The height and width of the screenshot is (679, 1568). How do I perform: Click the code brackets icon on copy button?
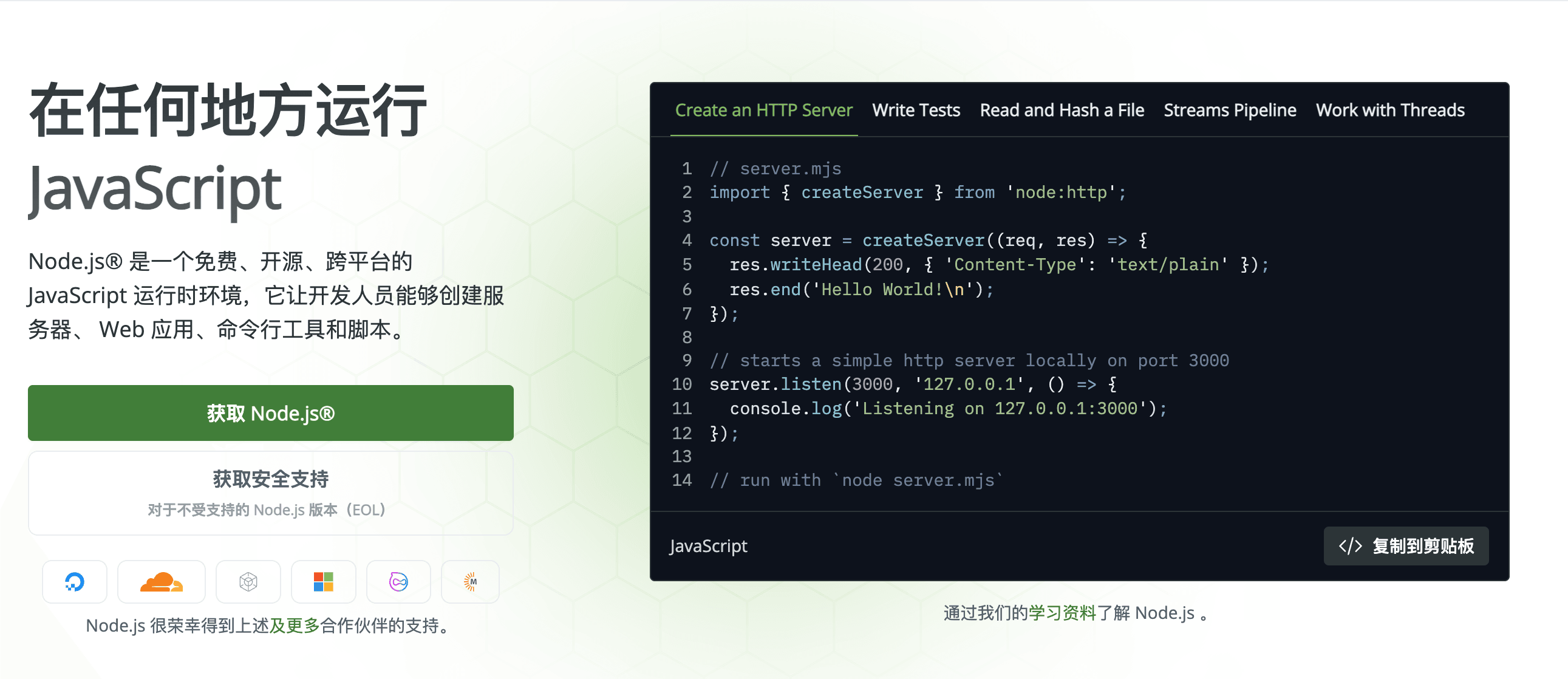[1350, 545]
